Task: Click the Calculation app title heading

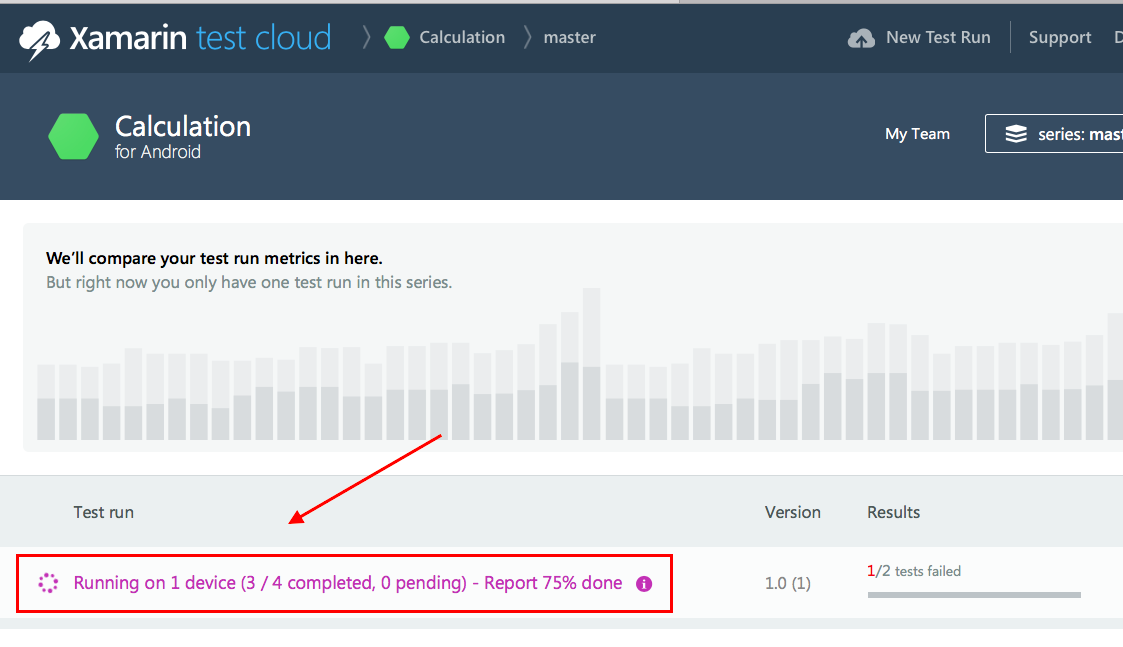Action: (183, 127)
